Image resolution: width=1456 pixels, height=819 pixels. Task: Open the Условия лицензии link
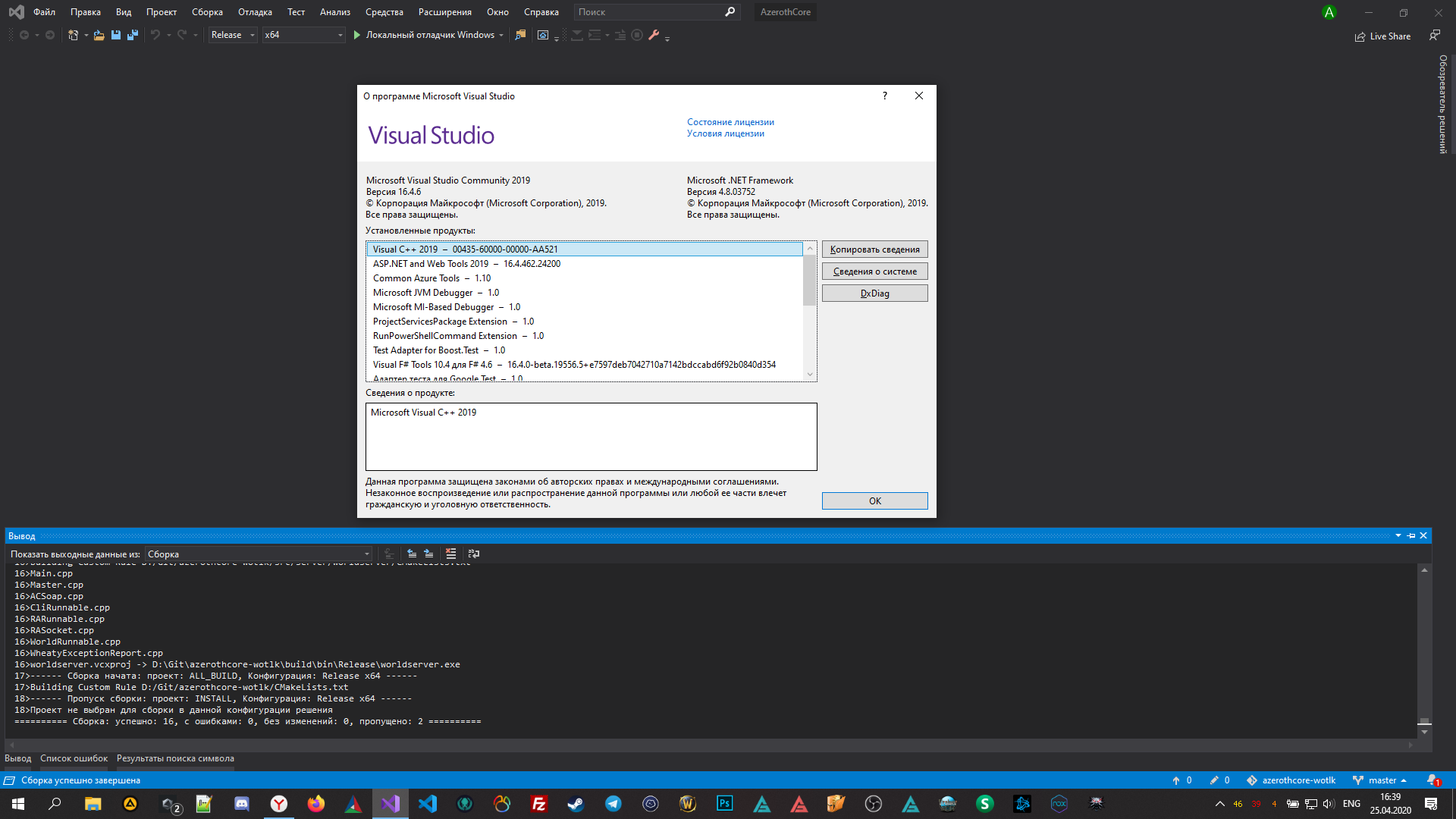point(726,133)
